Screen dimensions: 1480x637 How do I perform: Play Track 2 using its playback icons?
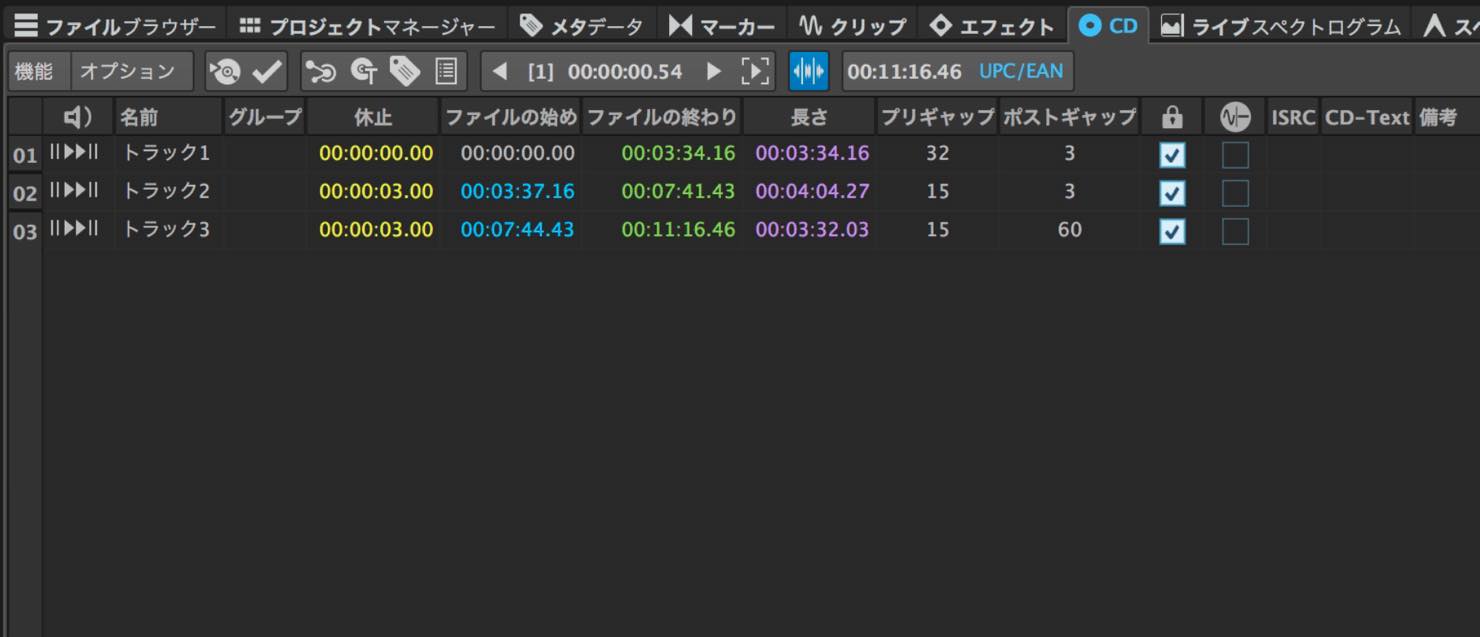click(74, 190)
